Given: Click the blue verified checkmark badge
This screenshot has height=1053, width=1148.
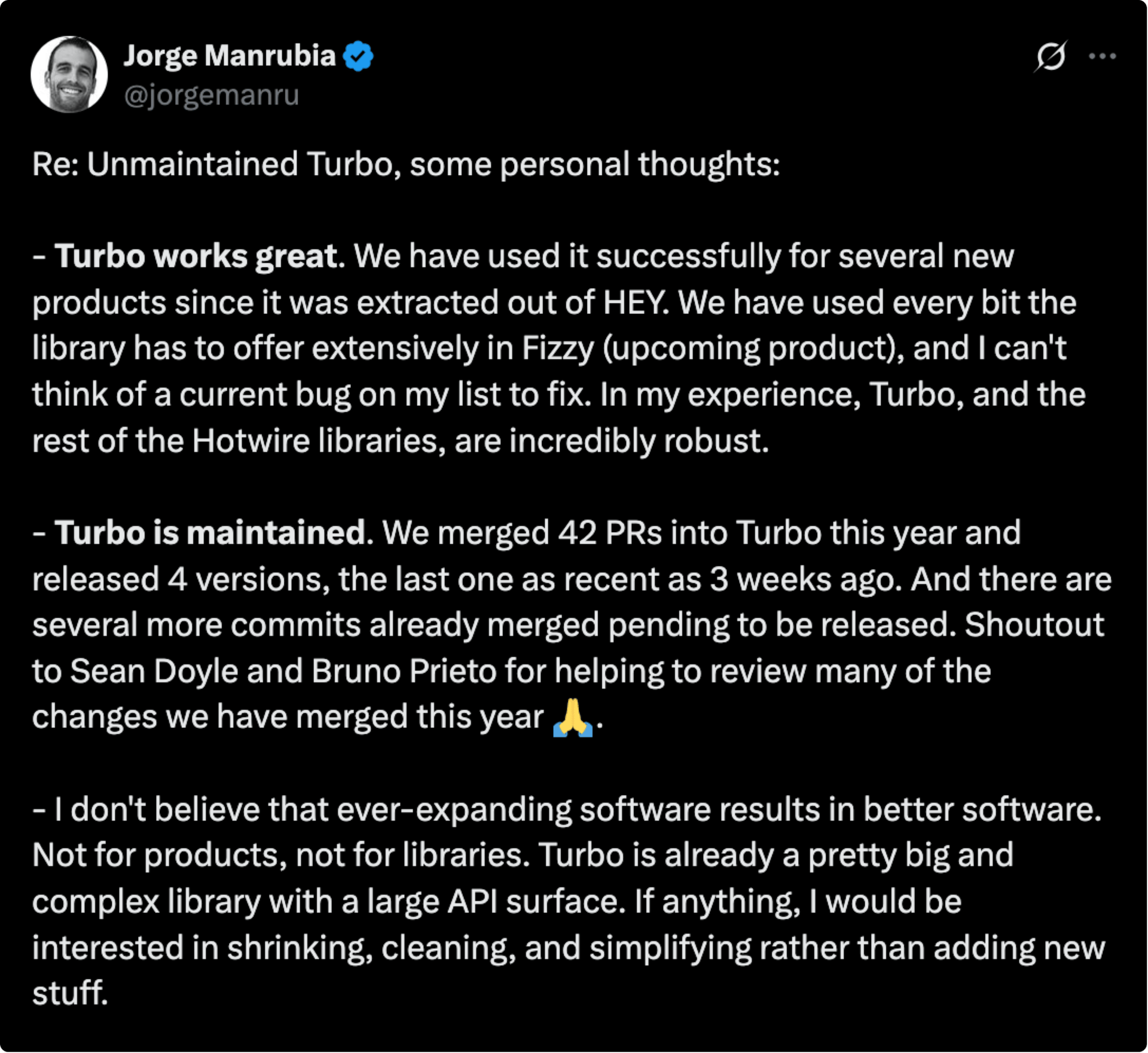Looking at the screenshot, I should coord(358,56).
